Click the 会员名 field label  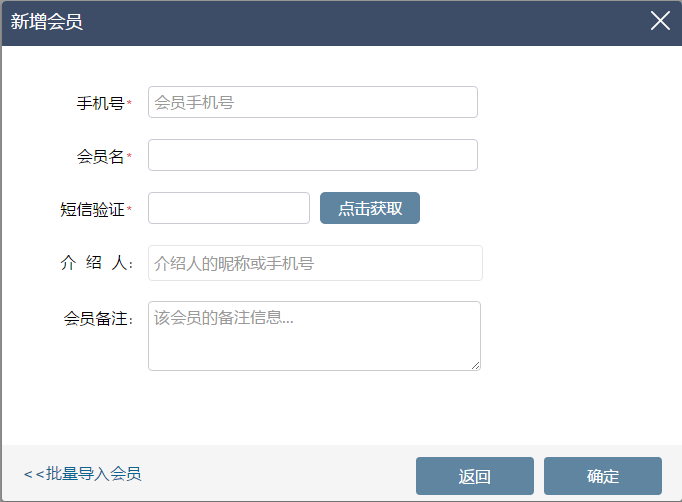coord(100,156)
